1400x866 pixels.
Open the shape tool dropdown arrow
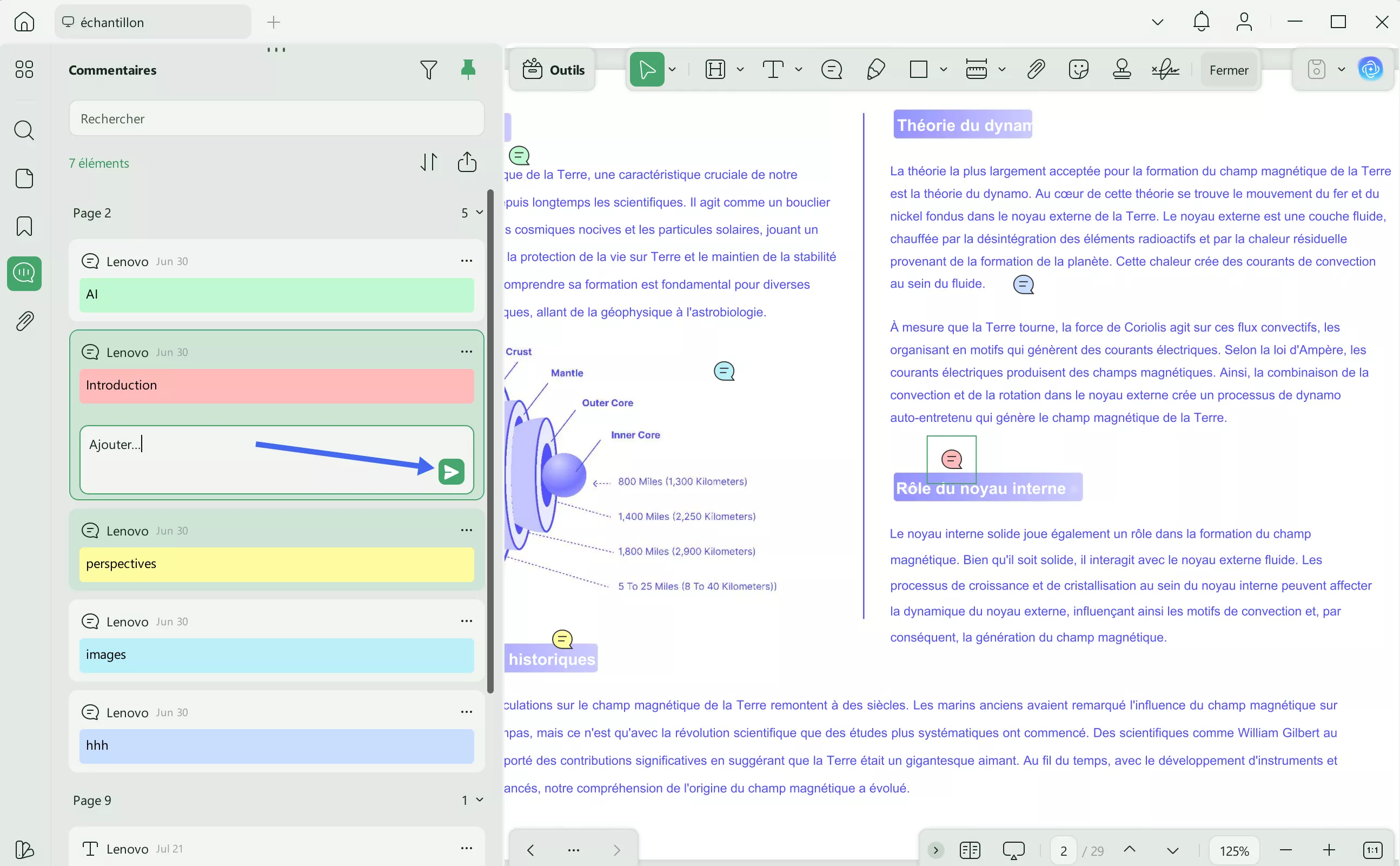point(943,70)
